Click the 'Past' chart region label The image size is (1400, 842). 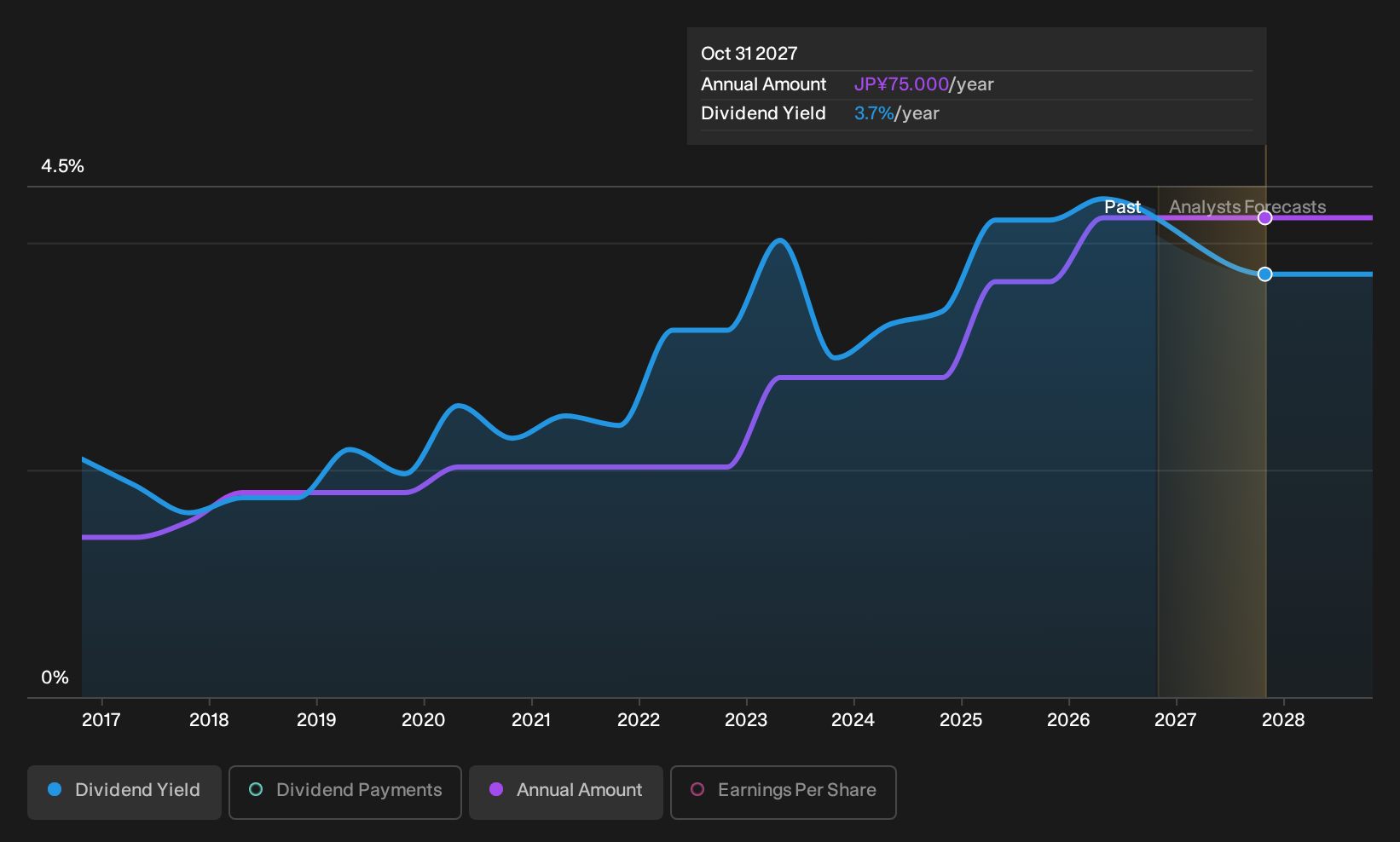pyautogui.click(x=1122, y=207)
